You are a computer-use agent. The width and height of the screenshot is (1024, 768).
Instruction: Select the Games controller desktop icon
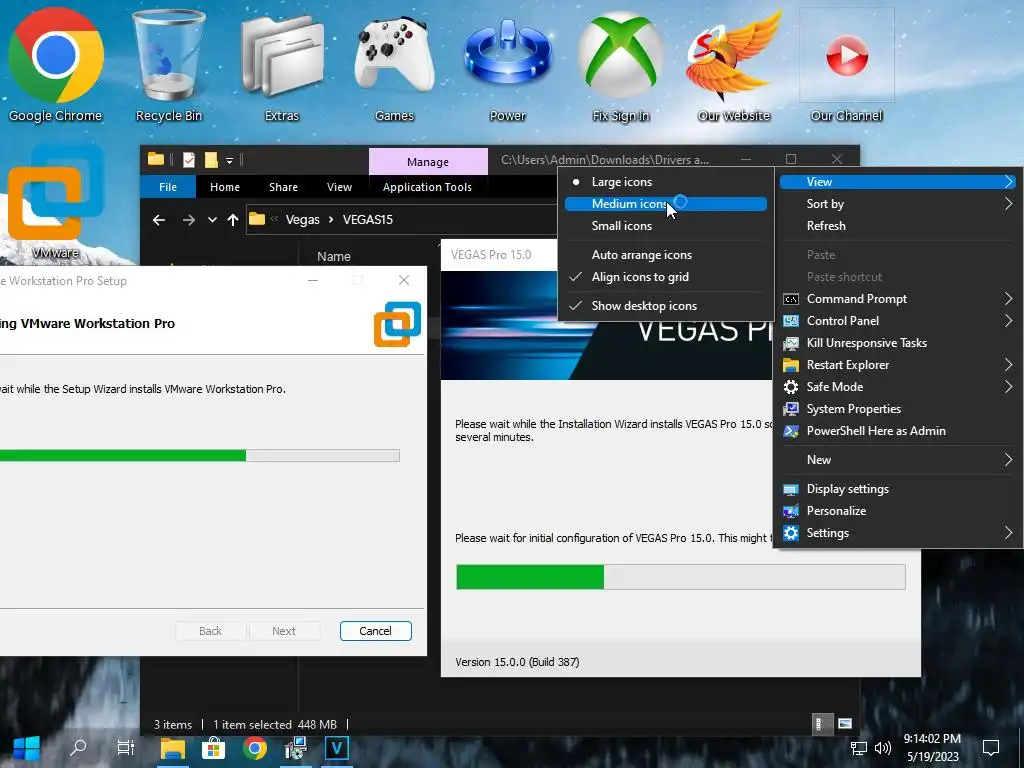(394, 64)
